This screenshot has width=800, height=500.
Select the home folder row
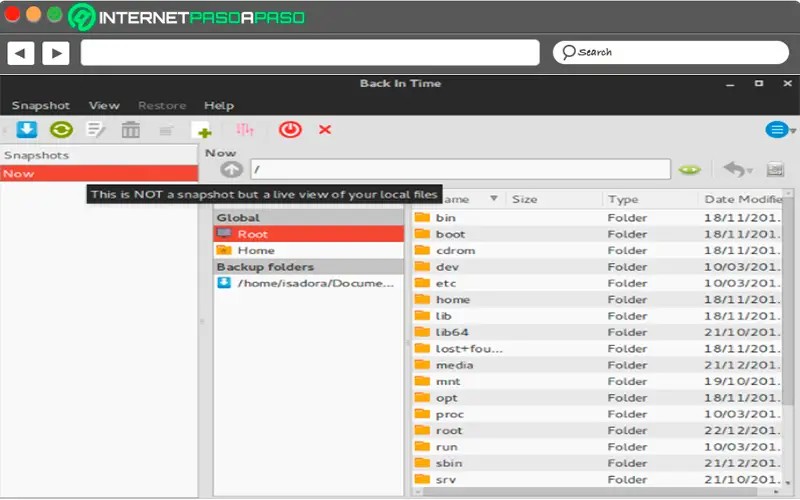pyautogui.click(x=597, y=299)
